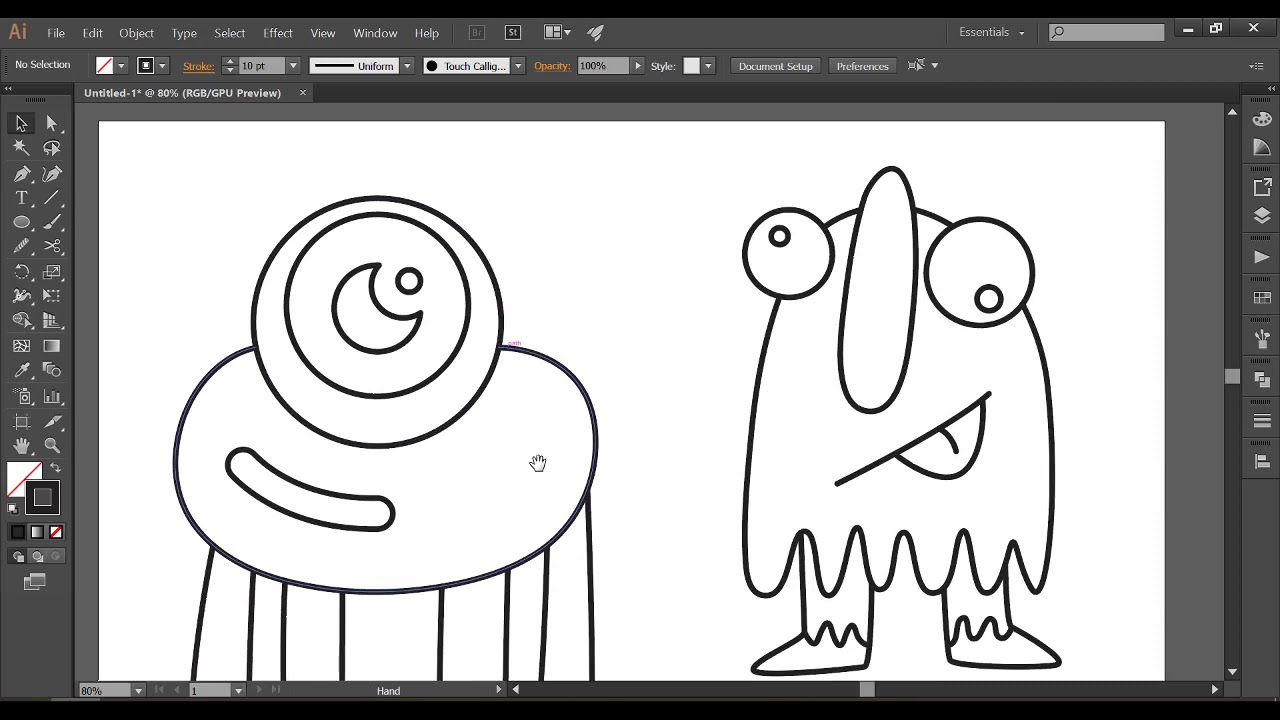Set paint mode to None
Viewport: 1280px width, 720px height.
[56, 532]
